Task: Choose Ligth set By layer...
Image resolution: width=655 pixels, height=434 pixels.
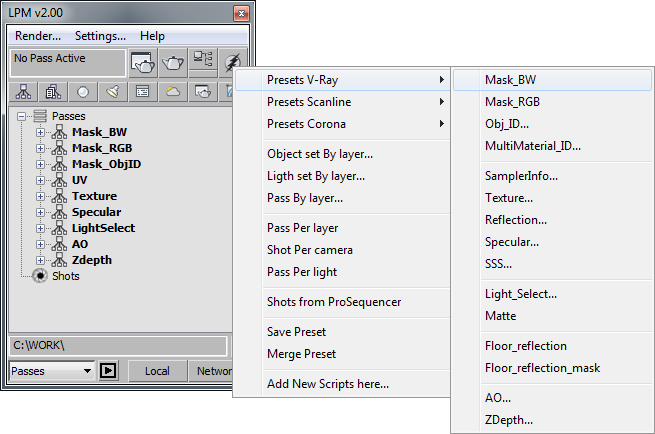Action: (x=342, y=176)
